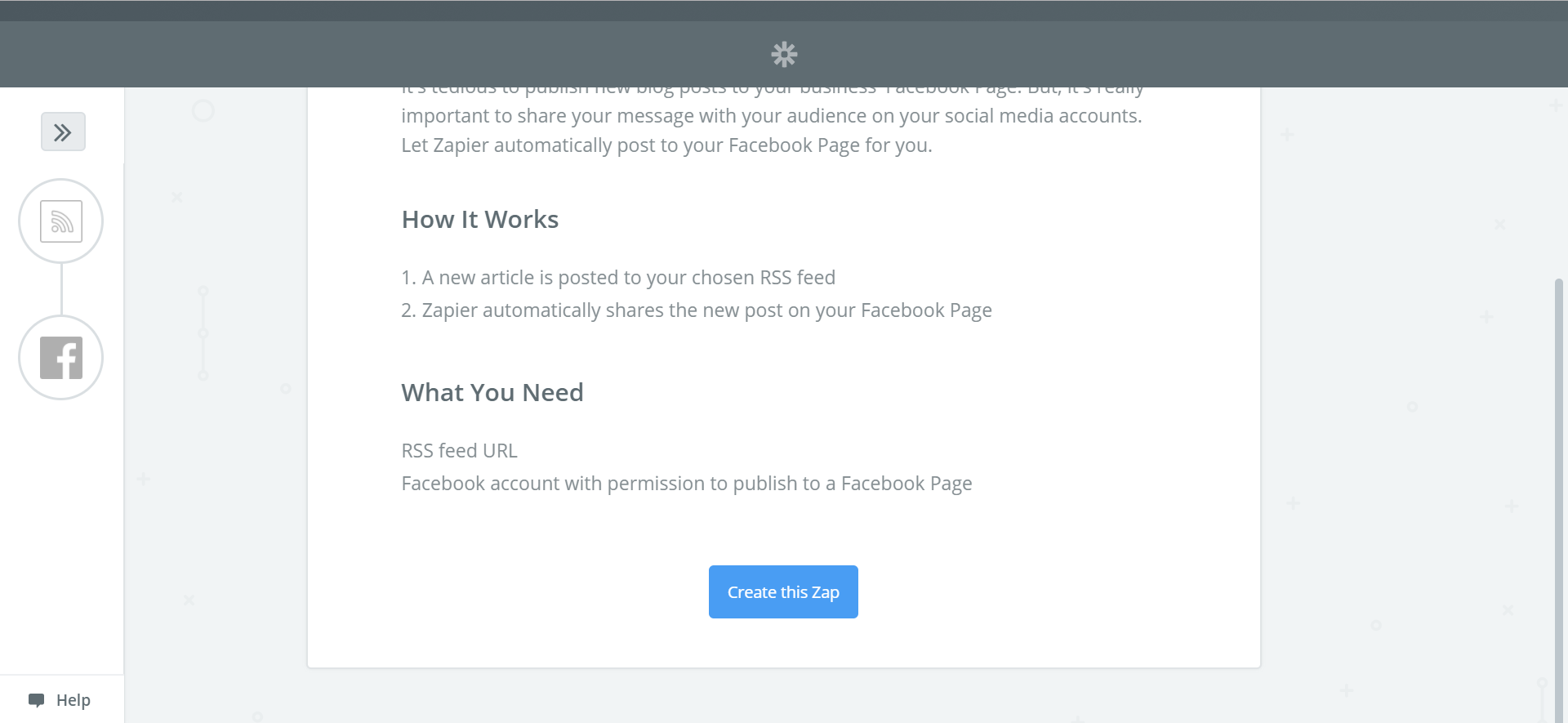
Task: Click the Help chat bubble icon
Action: click(x=36, y=700)
